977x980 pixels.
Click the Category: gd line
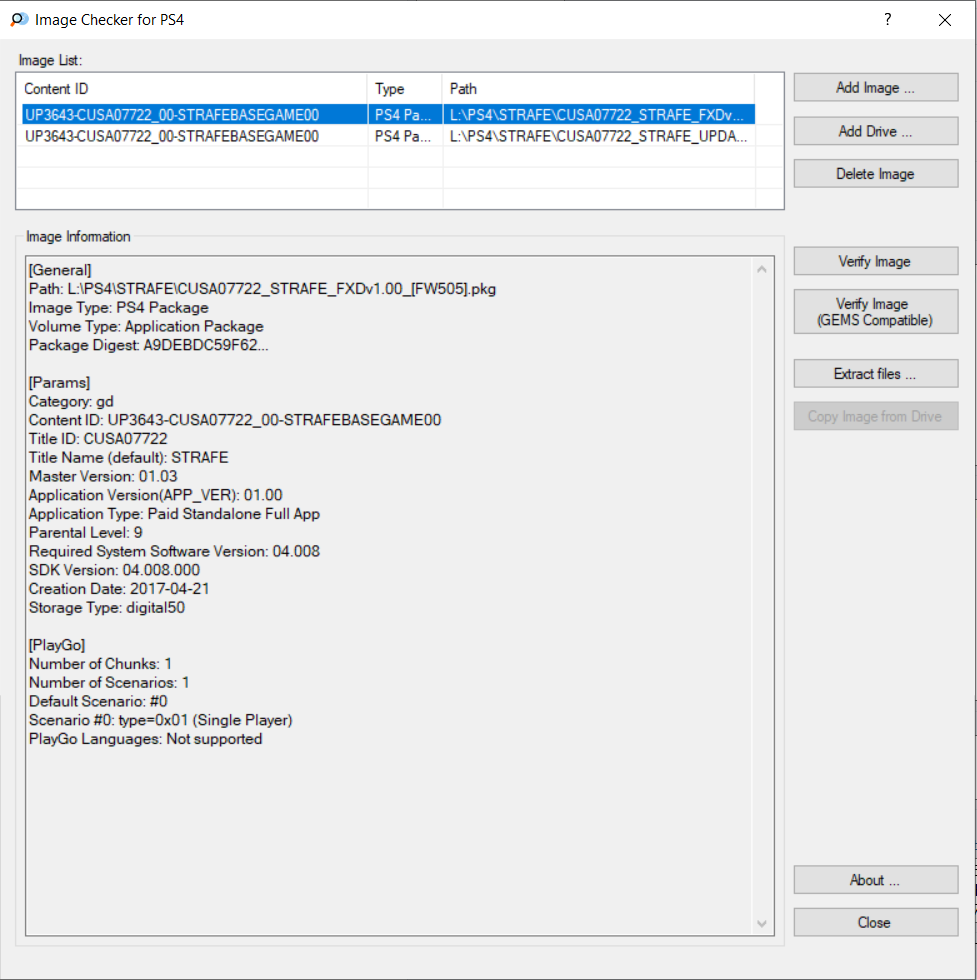point(71,401)
